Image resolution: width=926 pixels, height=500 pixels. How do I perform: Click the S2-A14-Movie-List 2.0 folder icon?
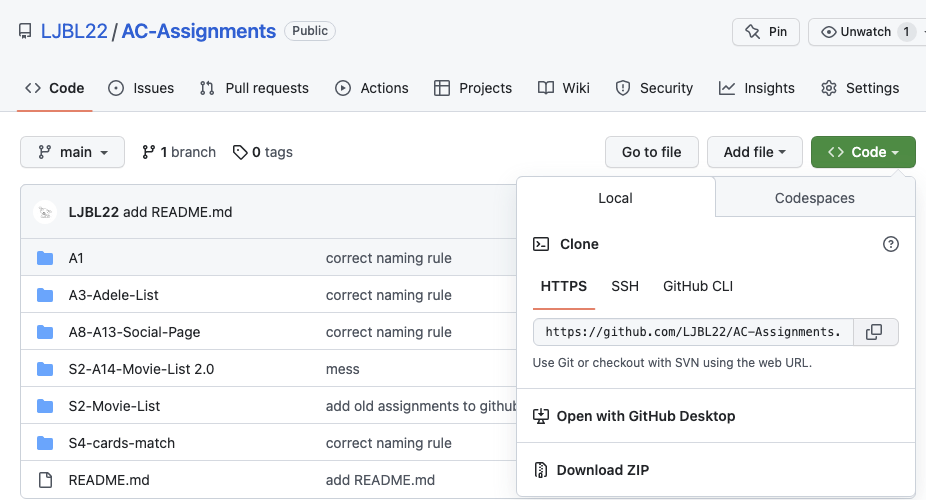point(45,369)
